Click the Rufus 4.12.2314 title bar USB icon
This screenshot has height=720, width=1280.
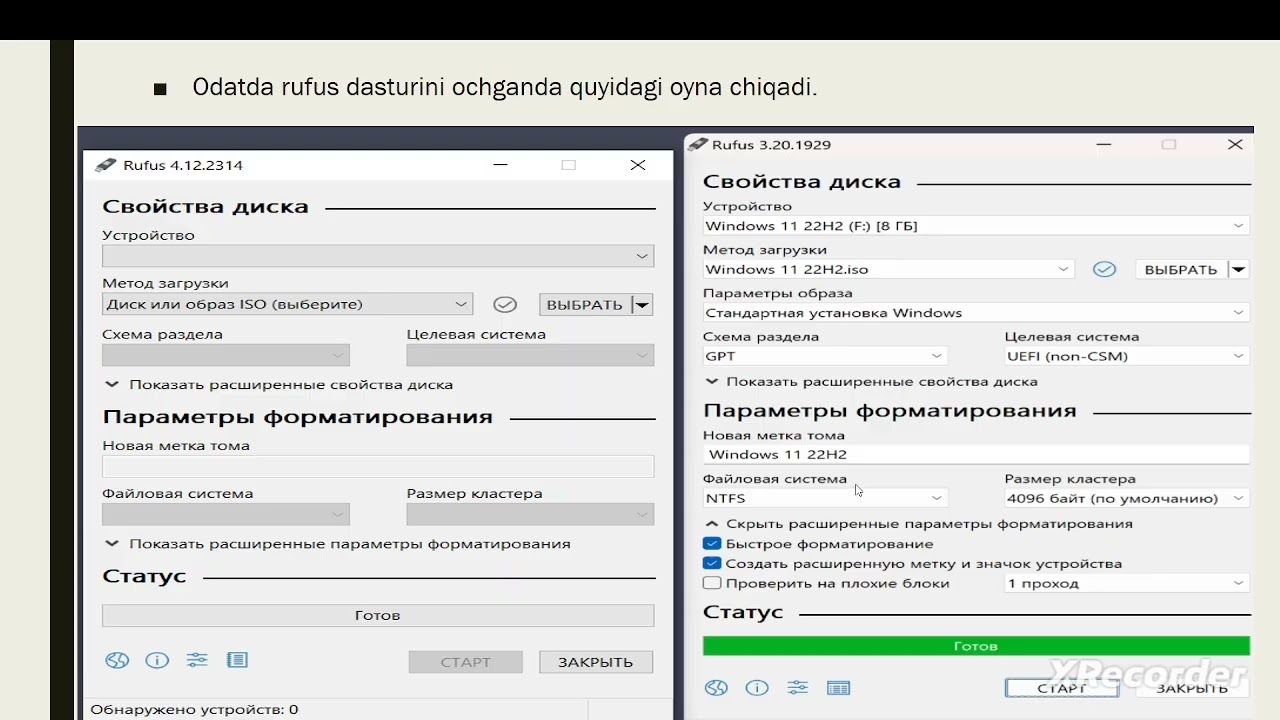point(104,165)
